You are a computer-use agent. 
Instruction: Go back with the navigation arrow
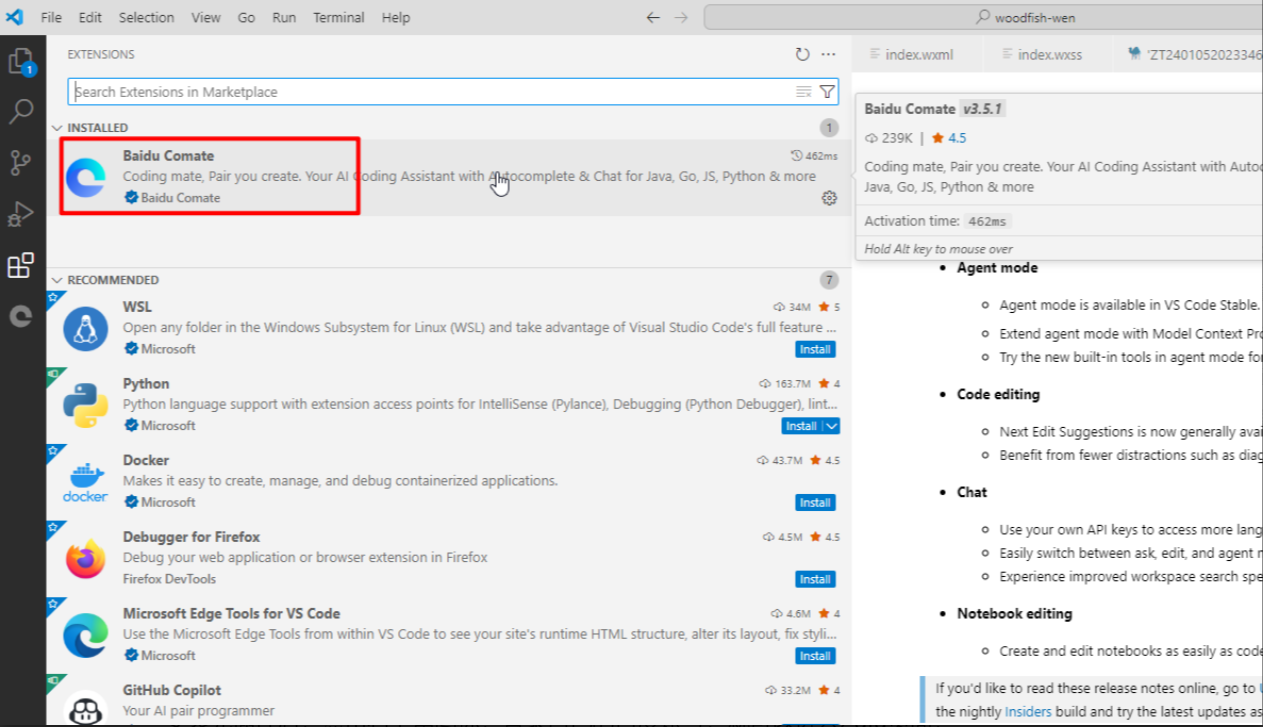(653, 18)
